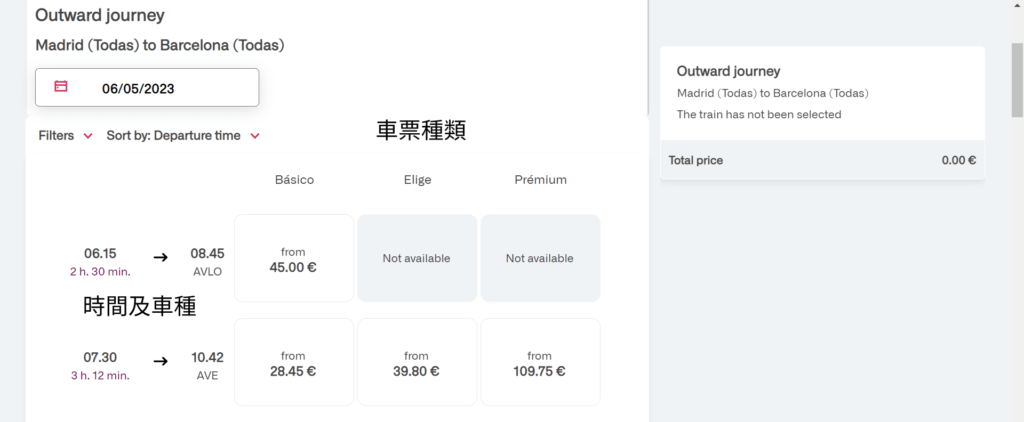The height and width of the screenshot is (422, 1024).
Task: Expand the Filters chevron
Action: (x=88, y=136)
